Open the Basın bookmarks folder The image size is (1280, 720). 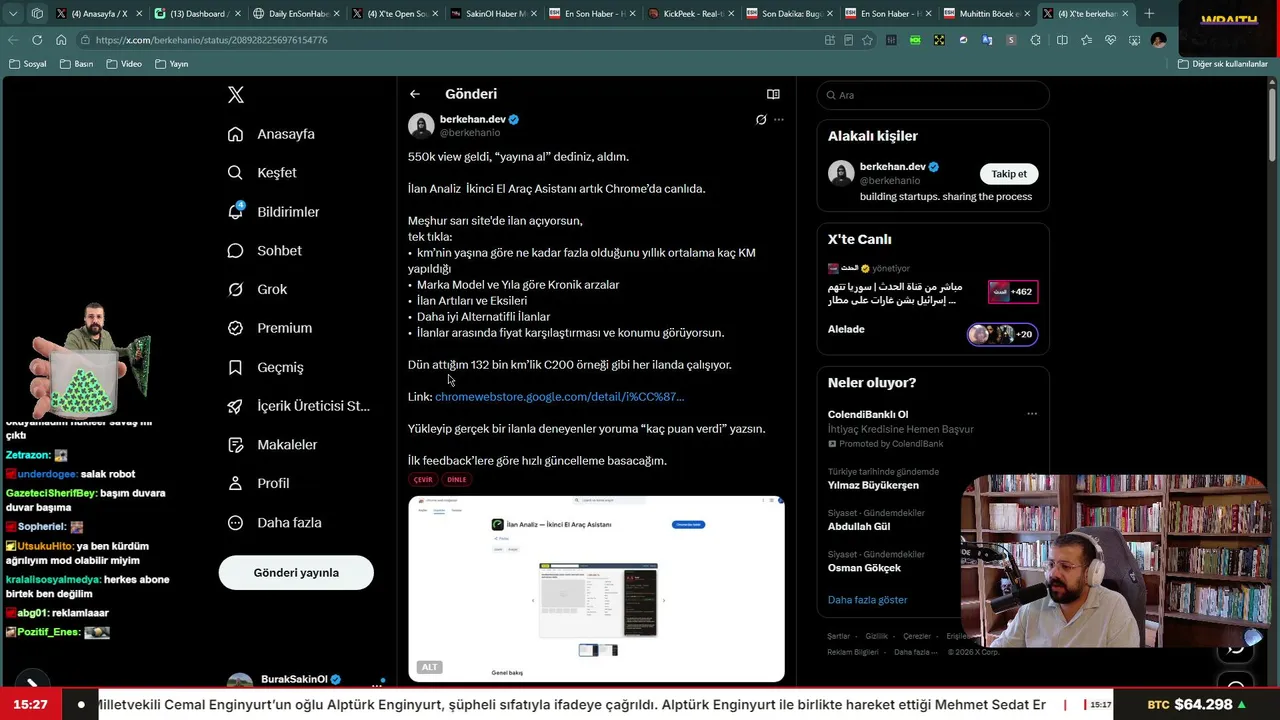(x=76, y=64)
